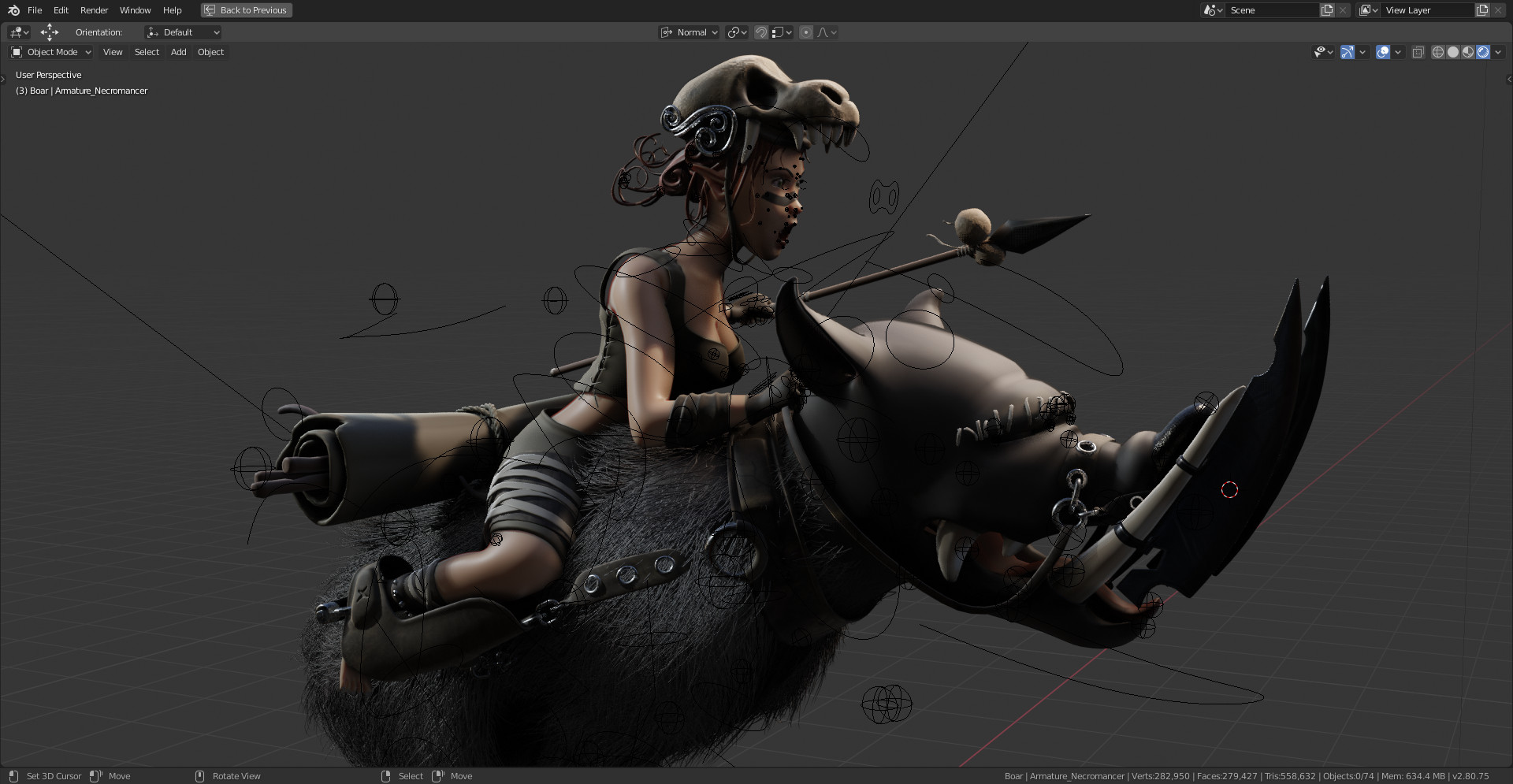
Task: Open the Normal transform orientation dropdown
Action: pos(690,32)
